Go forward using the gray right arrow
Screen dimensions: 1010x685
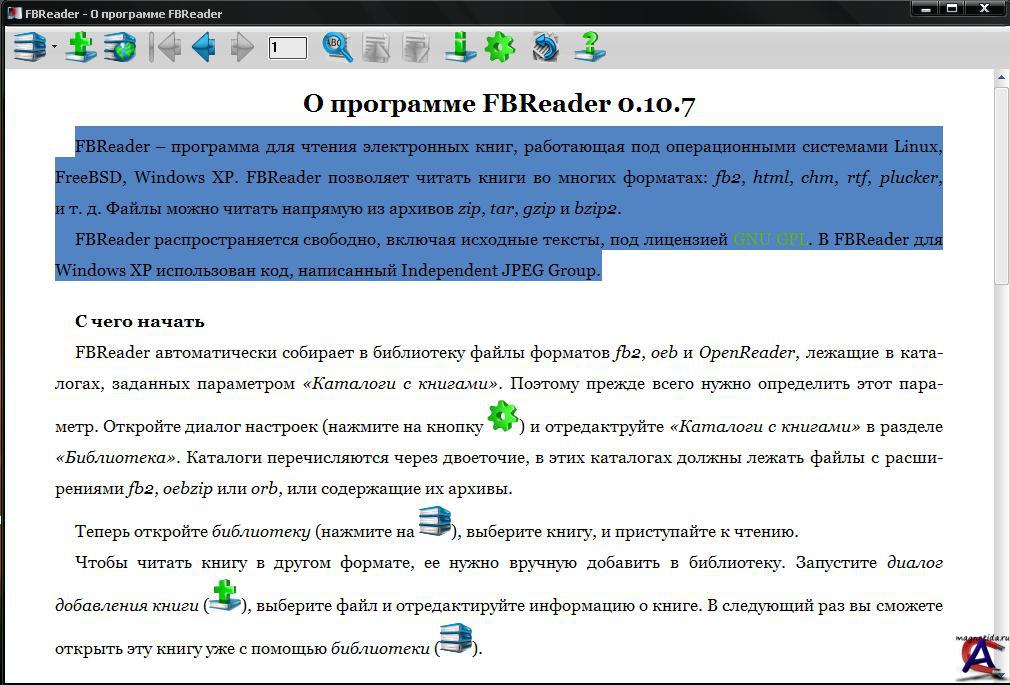pos(242,47)
